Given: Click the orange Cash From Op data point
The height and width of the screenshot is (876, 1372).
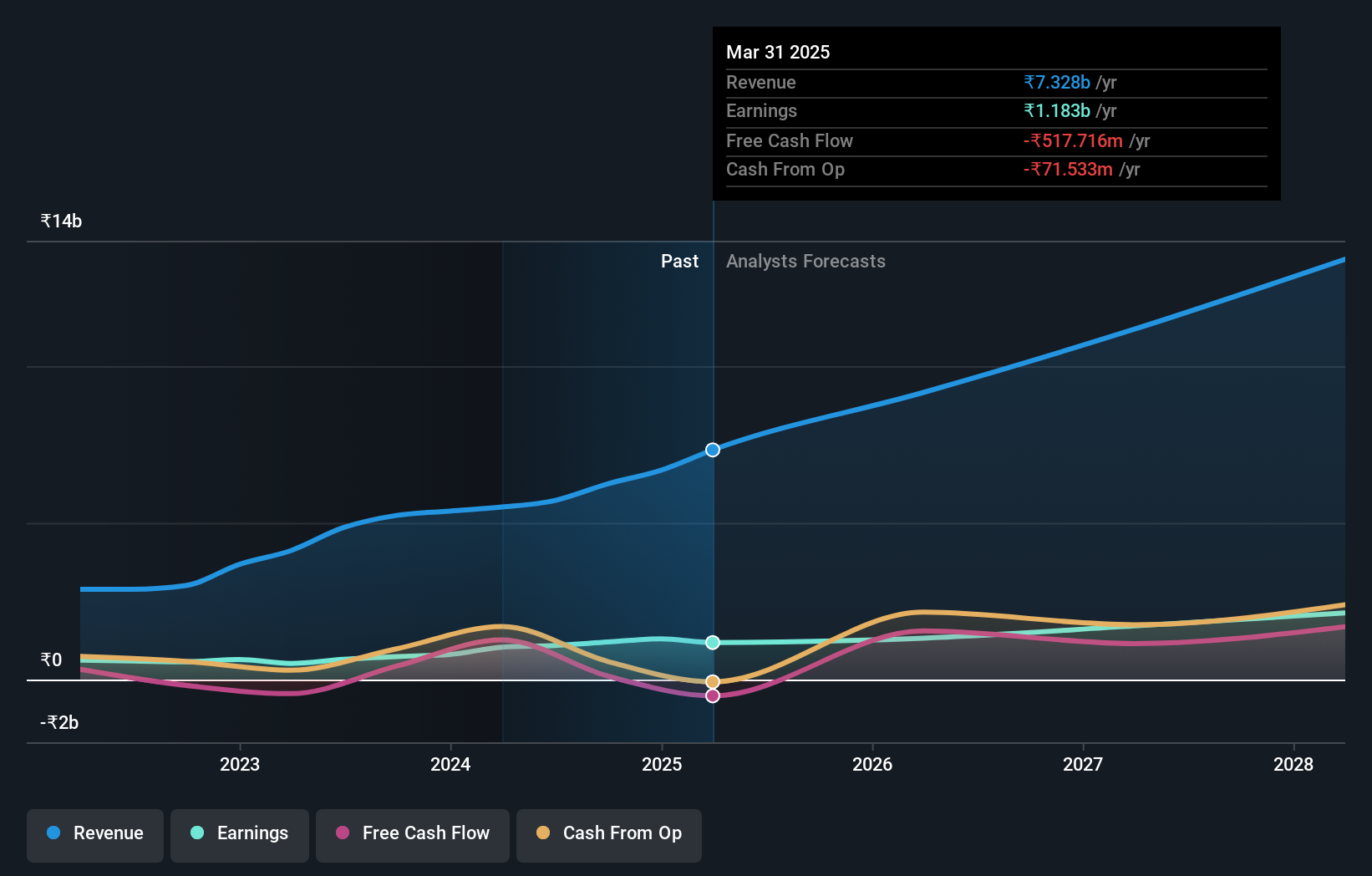Looking at the screenshot, I should pos(713,682).
